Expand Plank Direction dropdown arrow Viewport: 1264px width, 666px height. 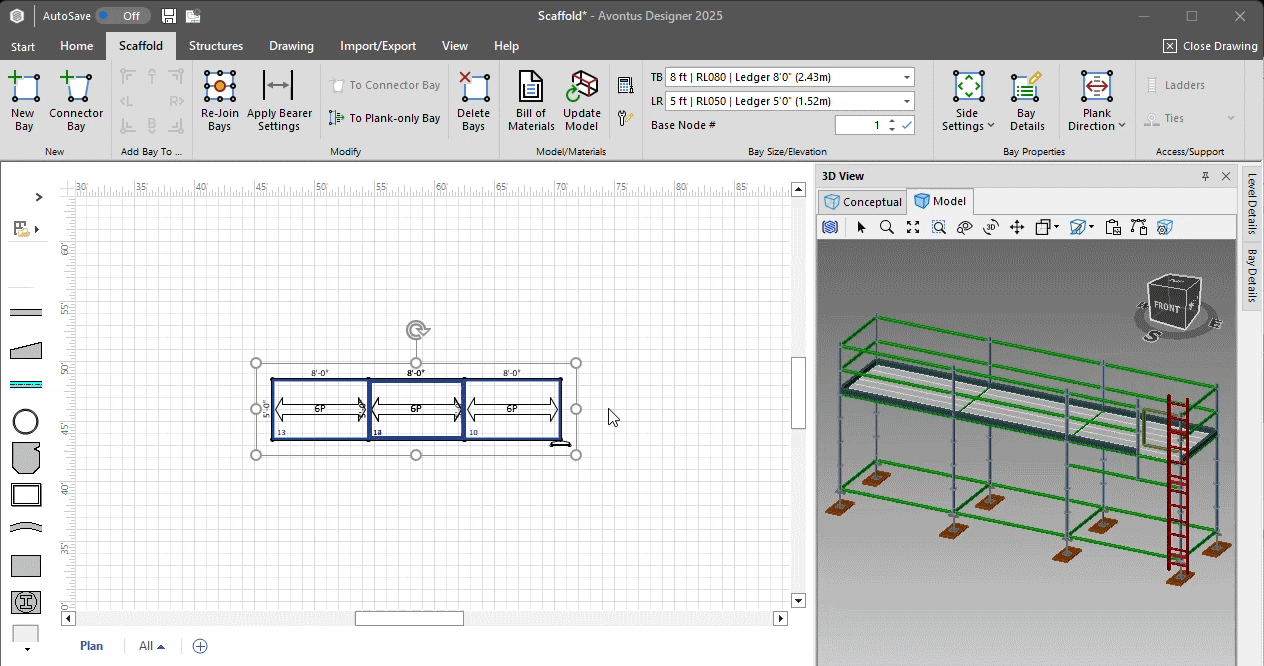point(1122,126)
